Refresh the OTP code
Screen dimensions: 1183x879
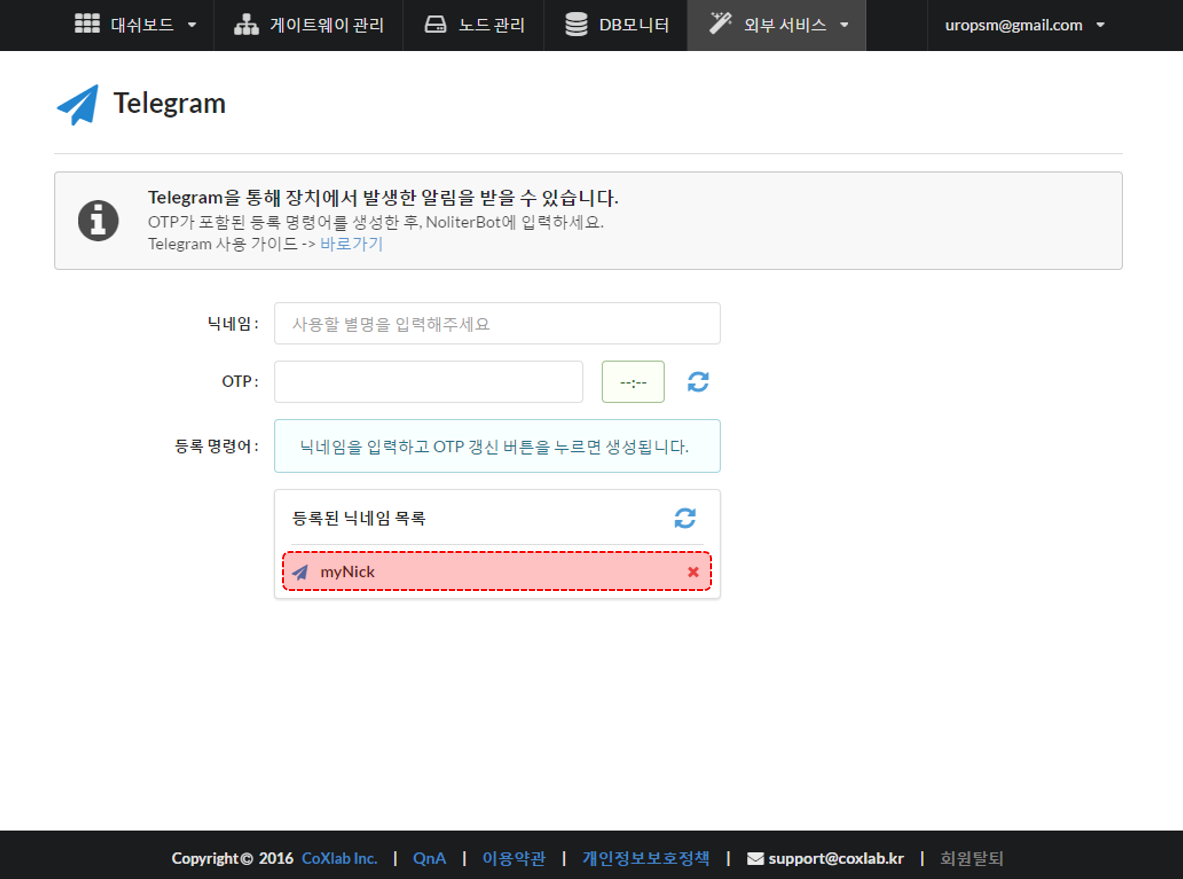click(x=698, y=382)
